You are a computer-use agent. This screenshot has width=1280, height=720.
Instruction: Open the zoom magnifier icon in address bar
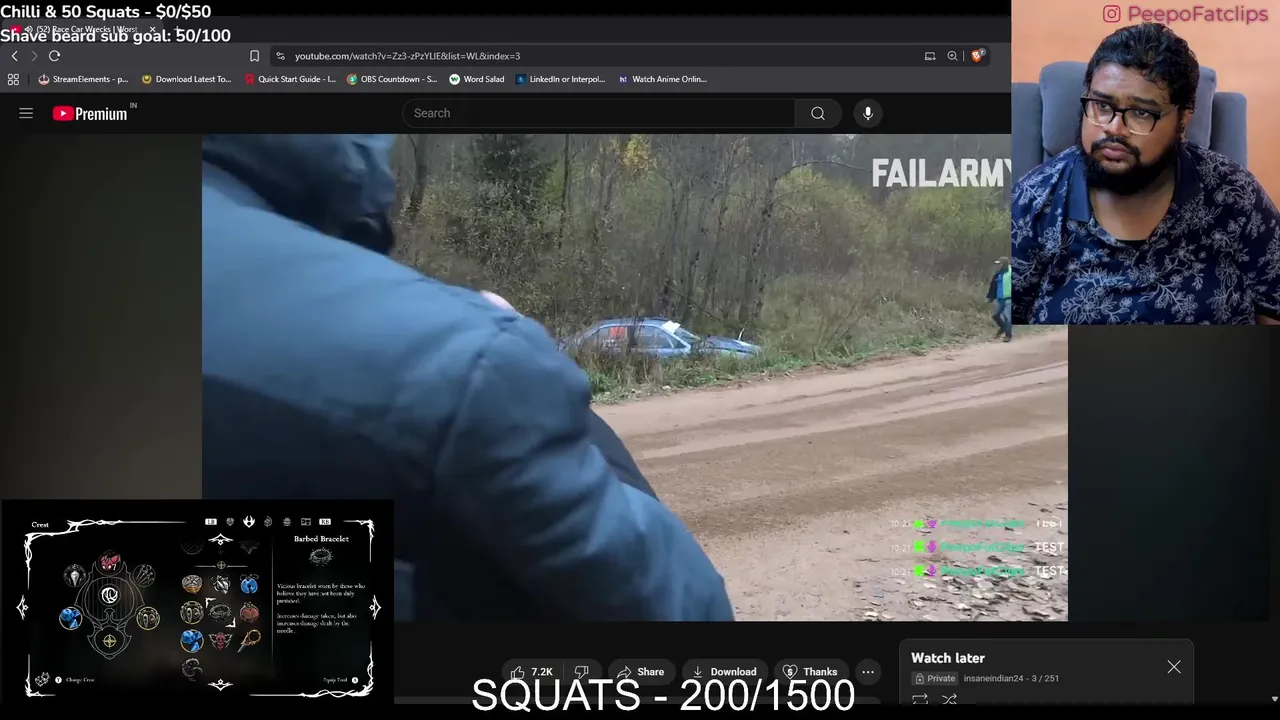coord(952,56)
